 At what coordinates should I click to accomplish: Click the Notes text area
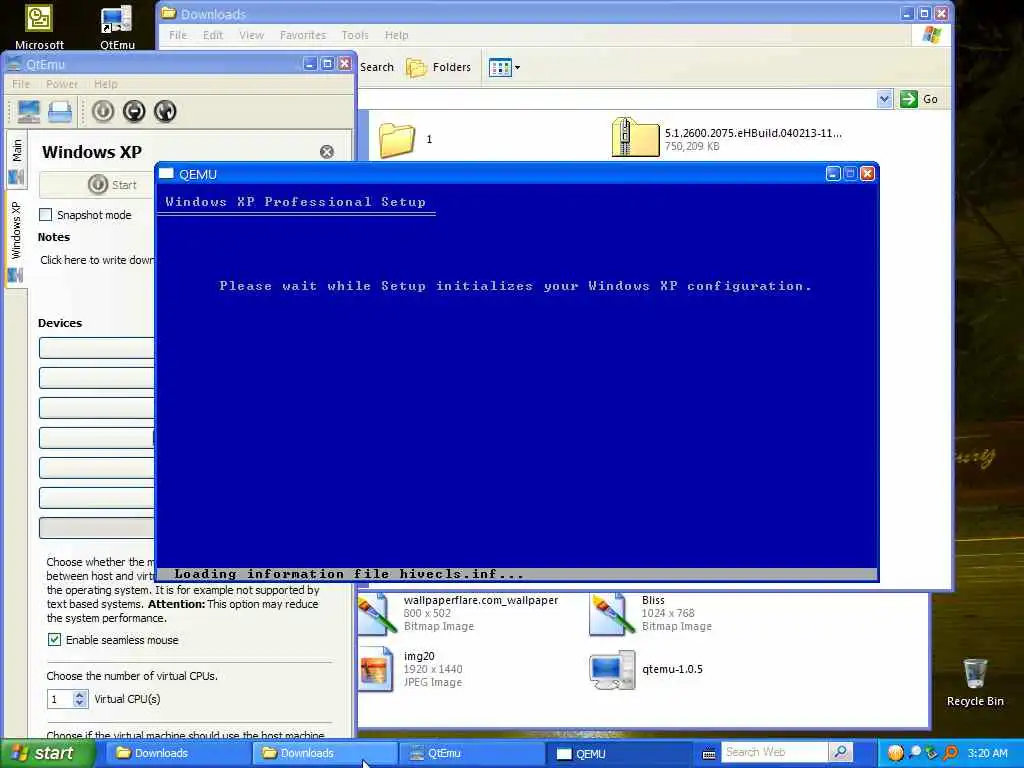click(97, 260)
